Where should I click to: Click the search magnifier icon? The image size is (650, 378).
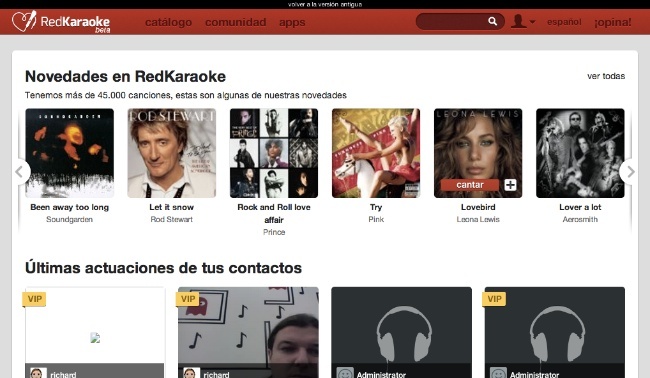click(x=492, y=21)
